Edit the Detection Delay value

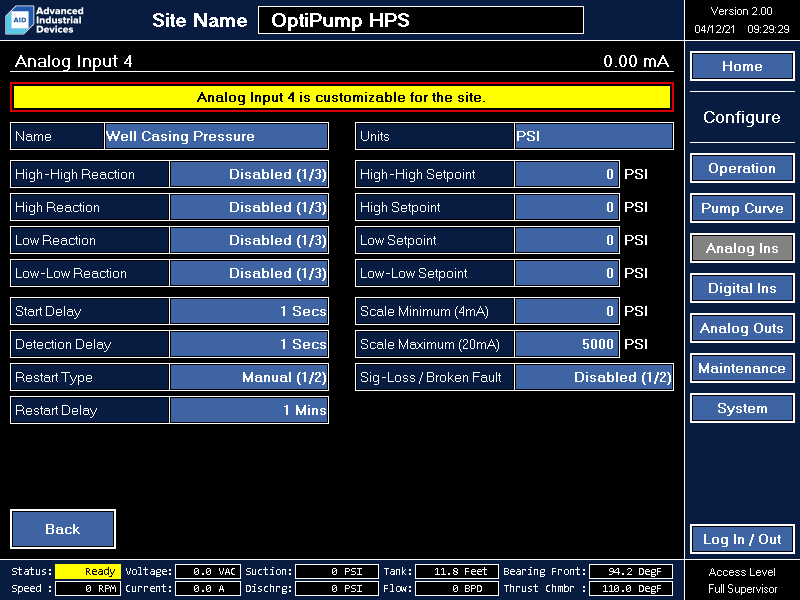pyautogui.click(x=249, y=344)
